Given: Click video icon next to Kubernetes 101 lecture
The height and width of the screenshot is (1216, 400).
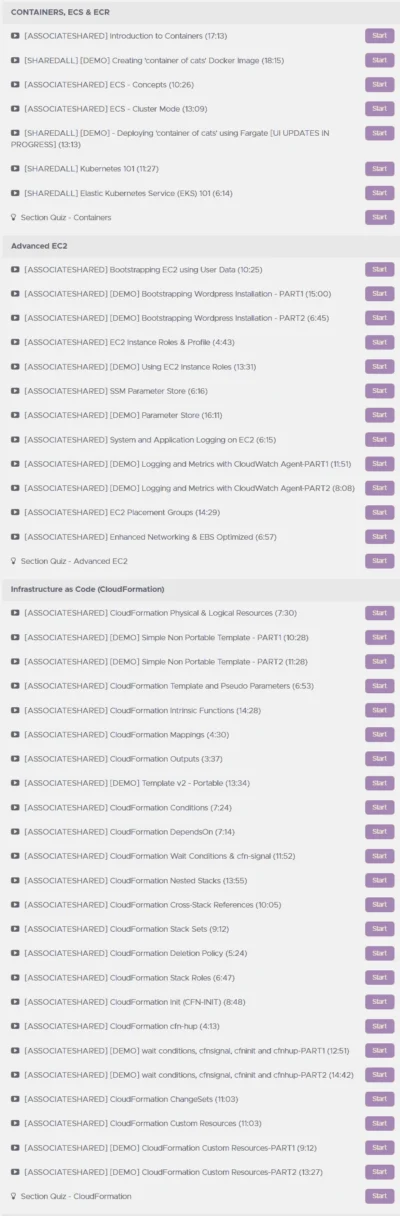Looking at the screenshot, I should [15, 169].
